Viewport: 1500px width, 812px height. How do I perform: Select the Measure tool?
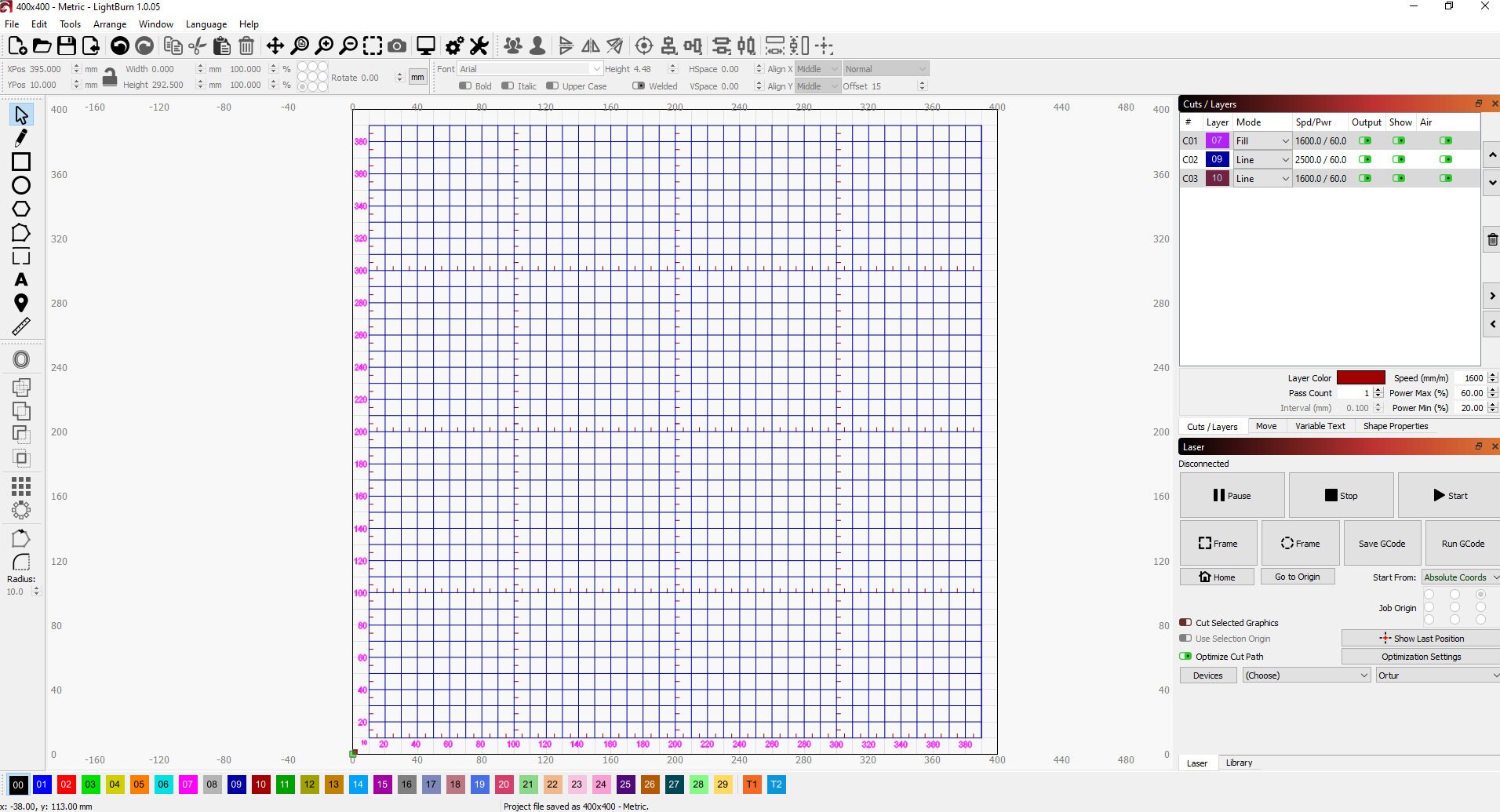tap(21, 326)
